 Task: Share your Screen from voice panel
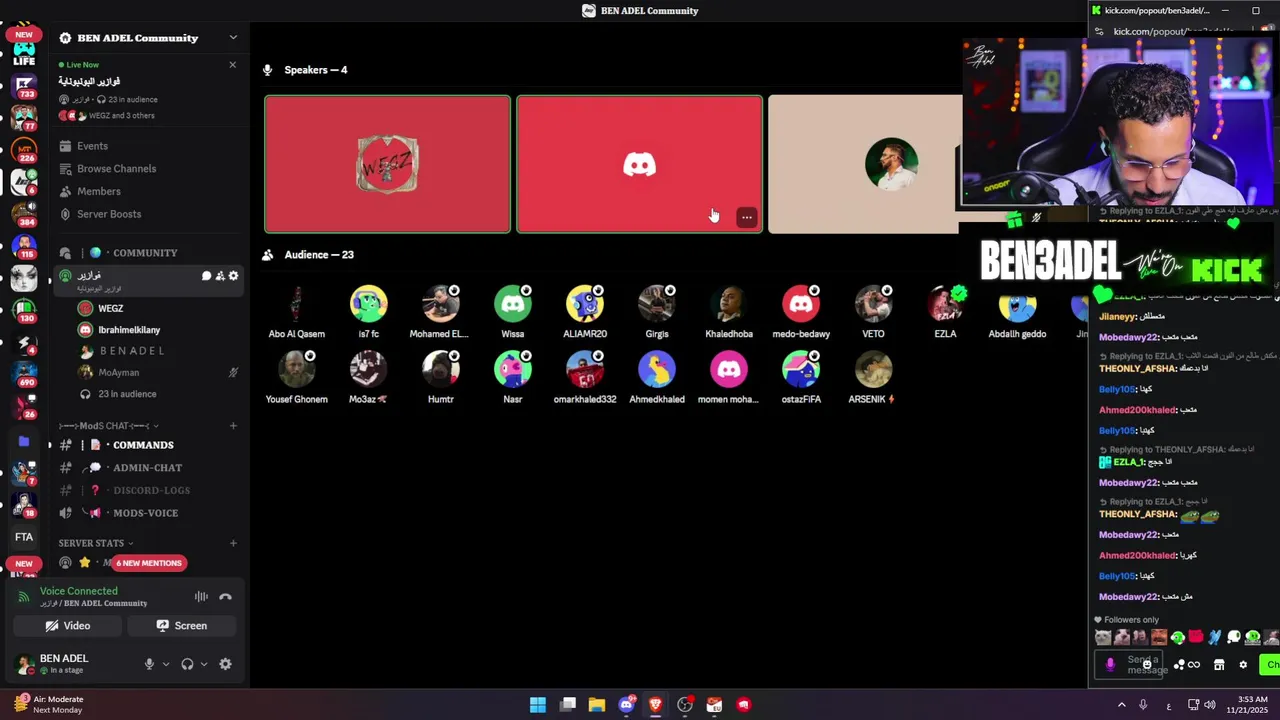pyautogui.click(x=182, y=626)
